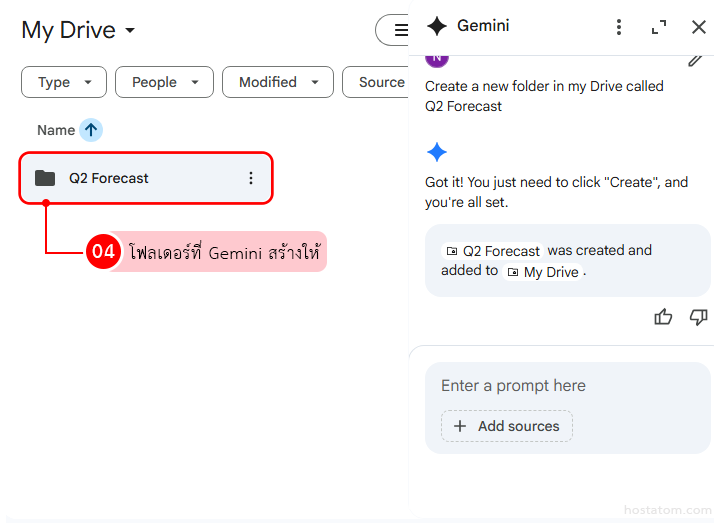Screen dimensions: 720x523
Task: Open the Modified filter dropdown
Action: (278, 82)
